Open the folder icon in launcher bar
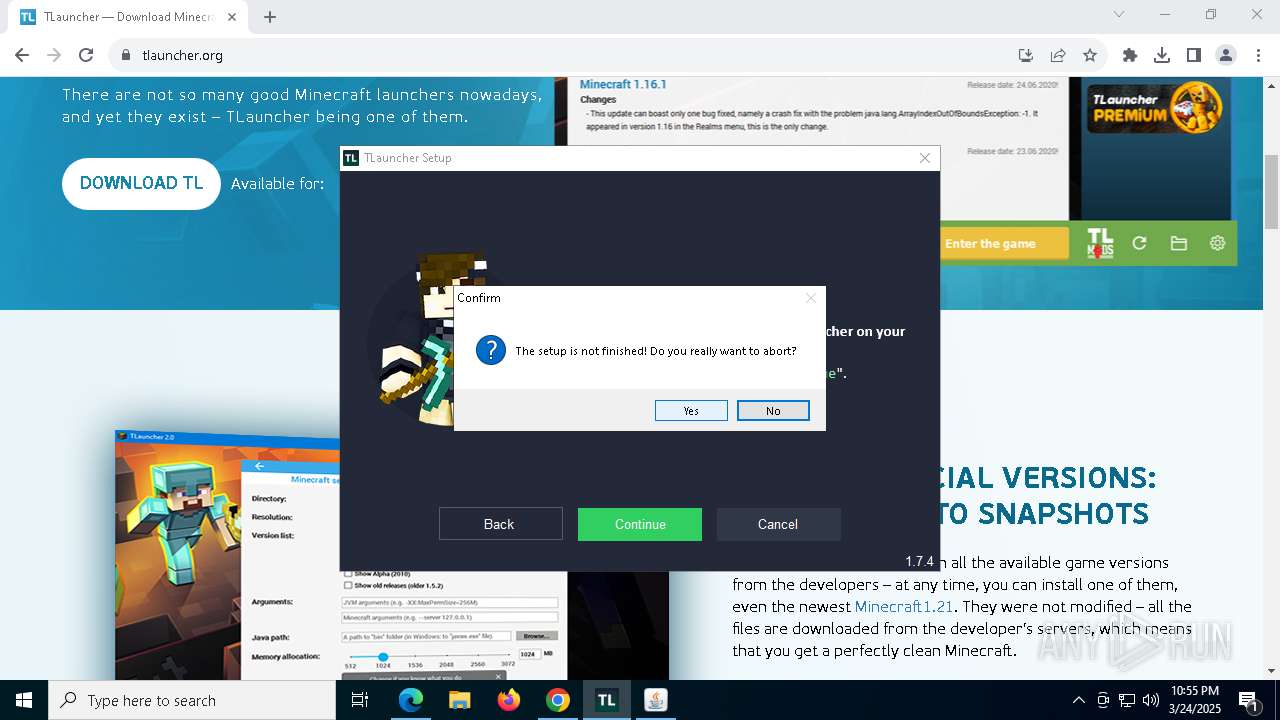 click(1178, 243)
